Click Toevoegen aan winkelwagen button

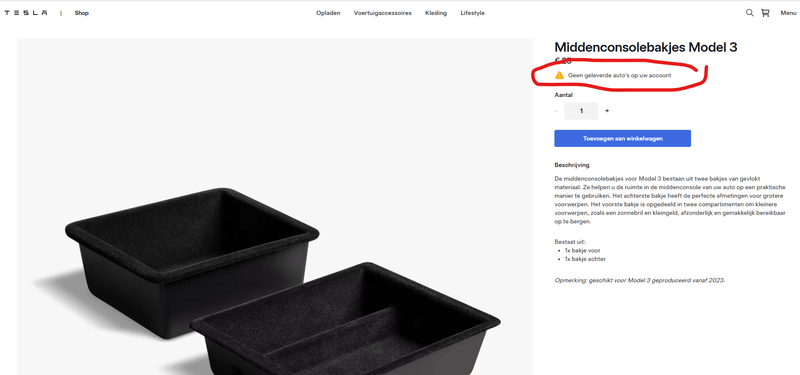(622, 138)
